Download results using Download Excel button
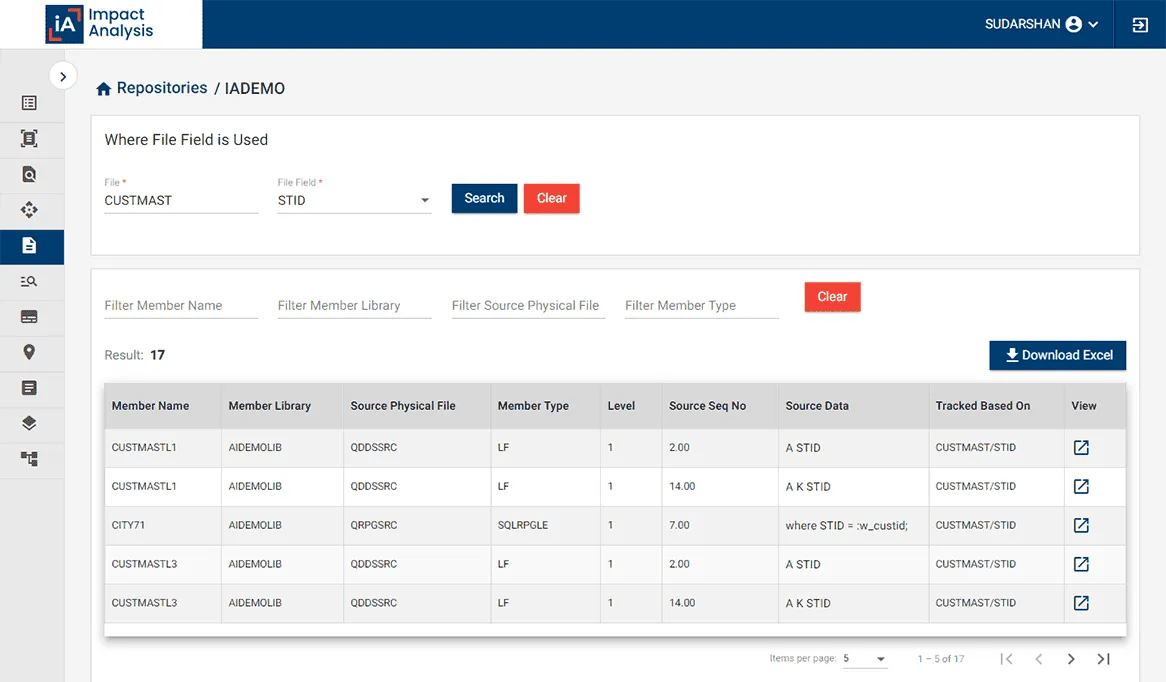The width and height of the screenshot is (1166, 682). pyautogui.click(x=1058, y=355)
